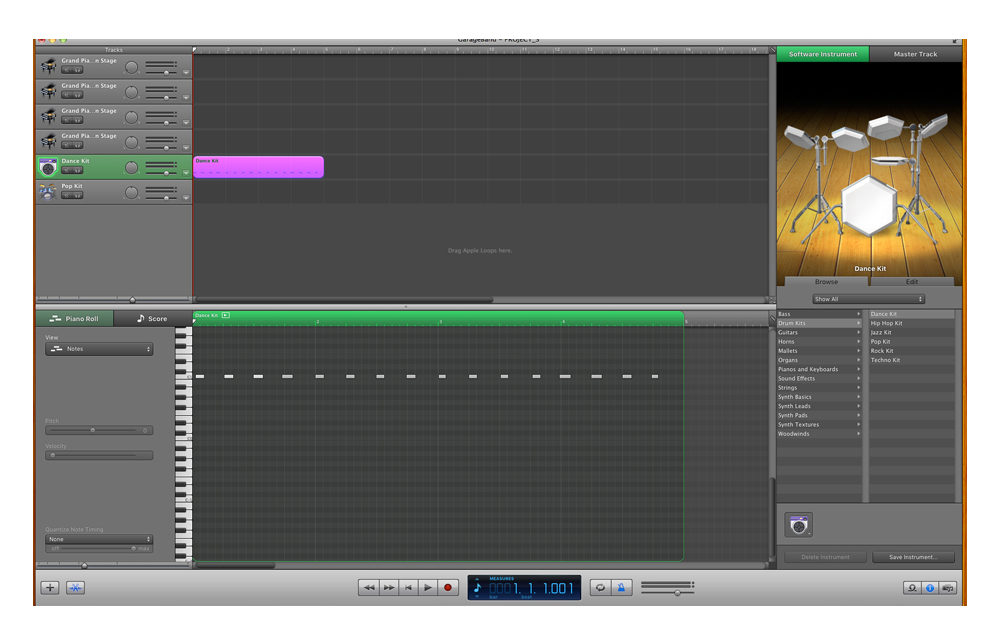The height and width of the screenshot is (642, 1000).
Task: Select Jazz Kit instrument
Action: pos(911,333)
